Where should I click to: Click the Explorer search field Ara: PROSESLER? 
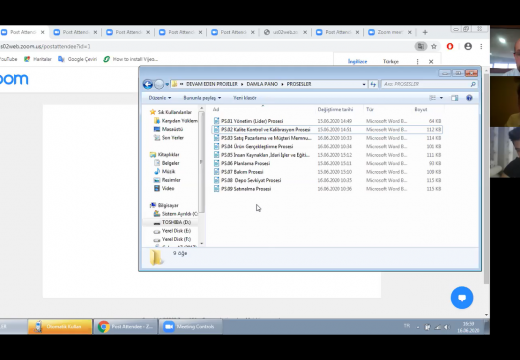(429, 84)
